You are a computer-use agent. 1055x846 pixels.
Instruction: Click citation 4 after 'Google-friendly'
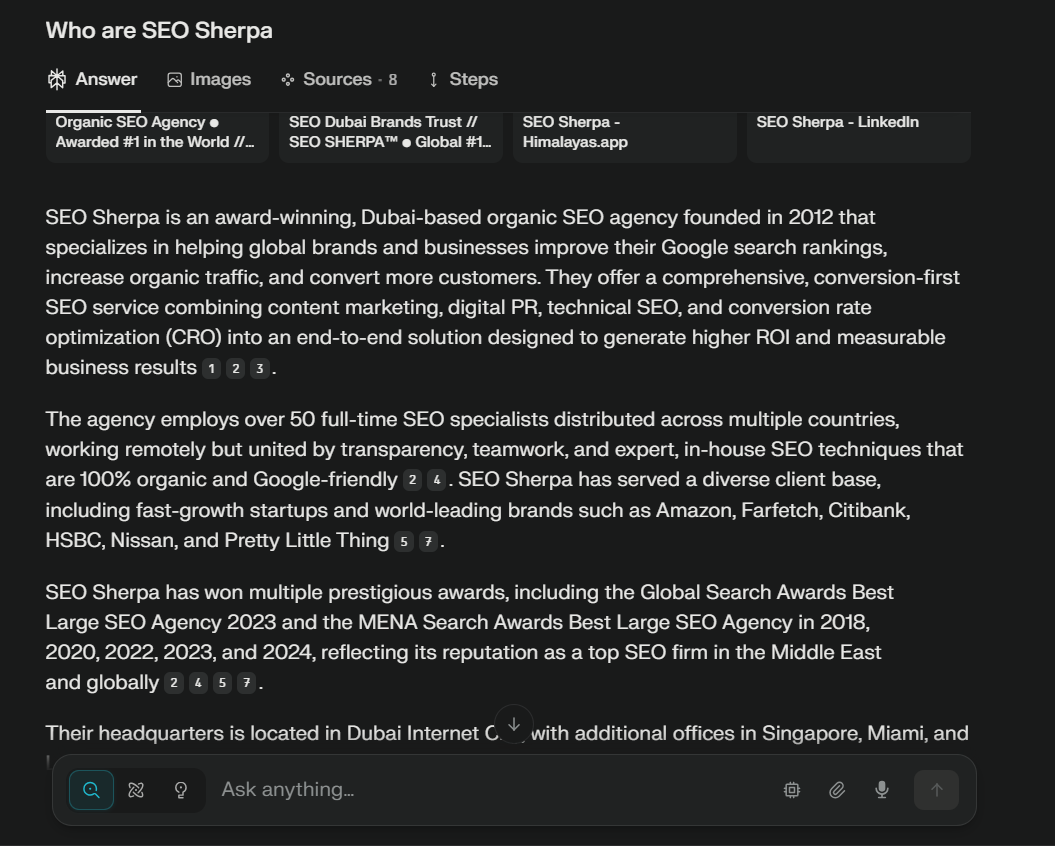click(437, 480)
